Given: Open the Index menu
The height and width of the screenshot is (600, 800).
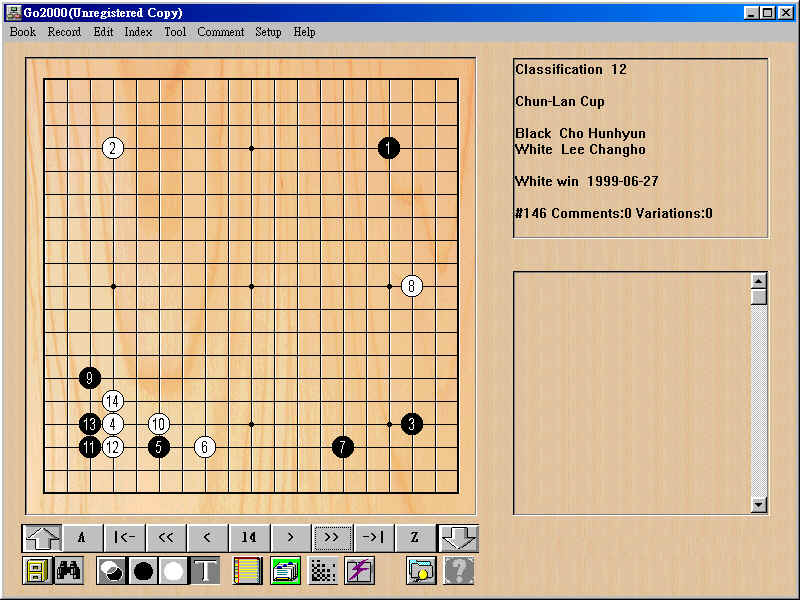Looking at the screenshot, I should [138, 32].
